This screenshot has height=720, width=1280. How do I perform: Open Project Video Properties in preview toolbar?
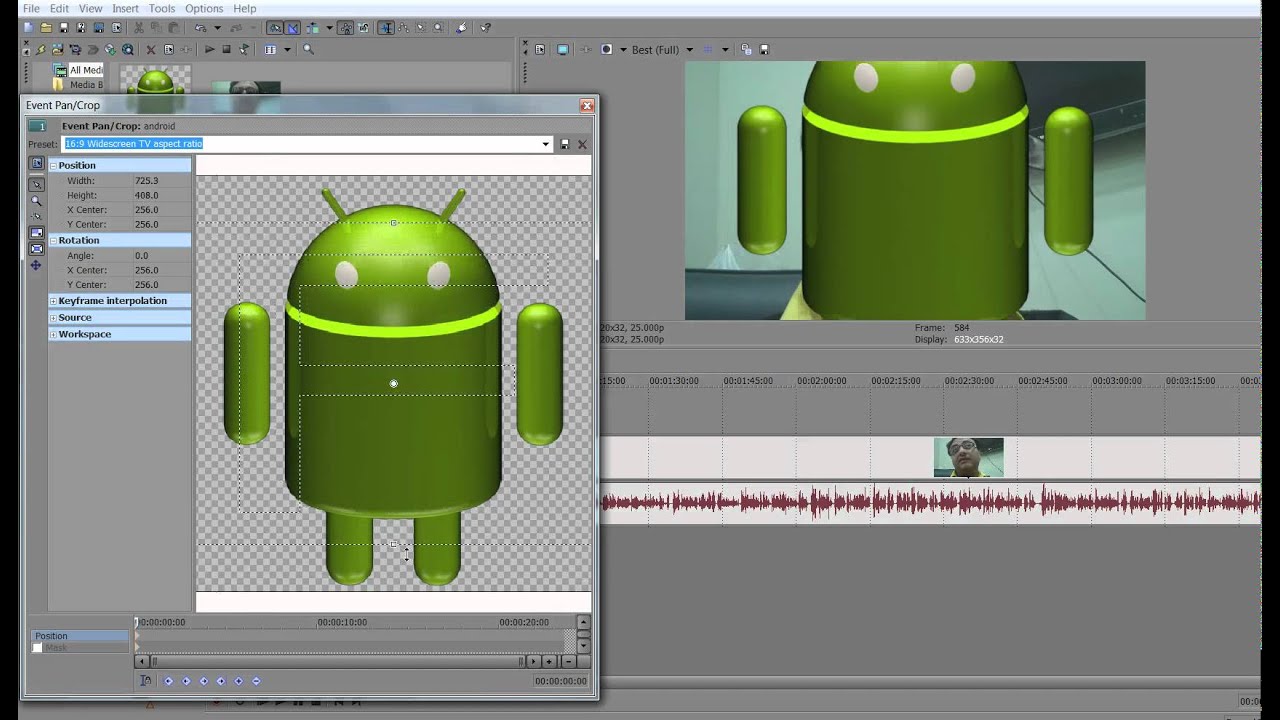pos(541,49)
